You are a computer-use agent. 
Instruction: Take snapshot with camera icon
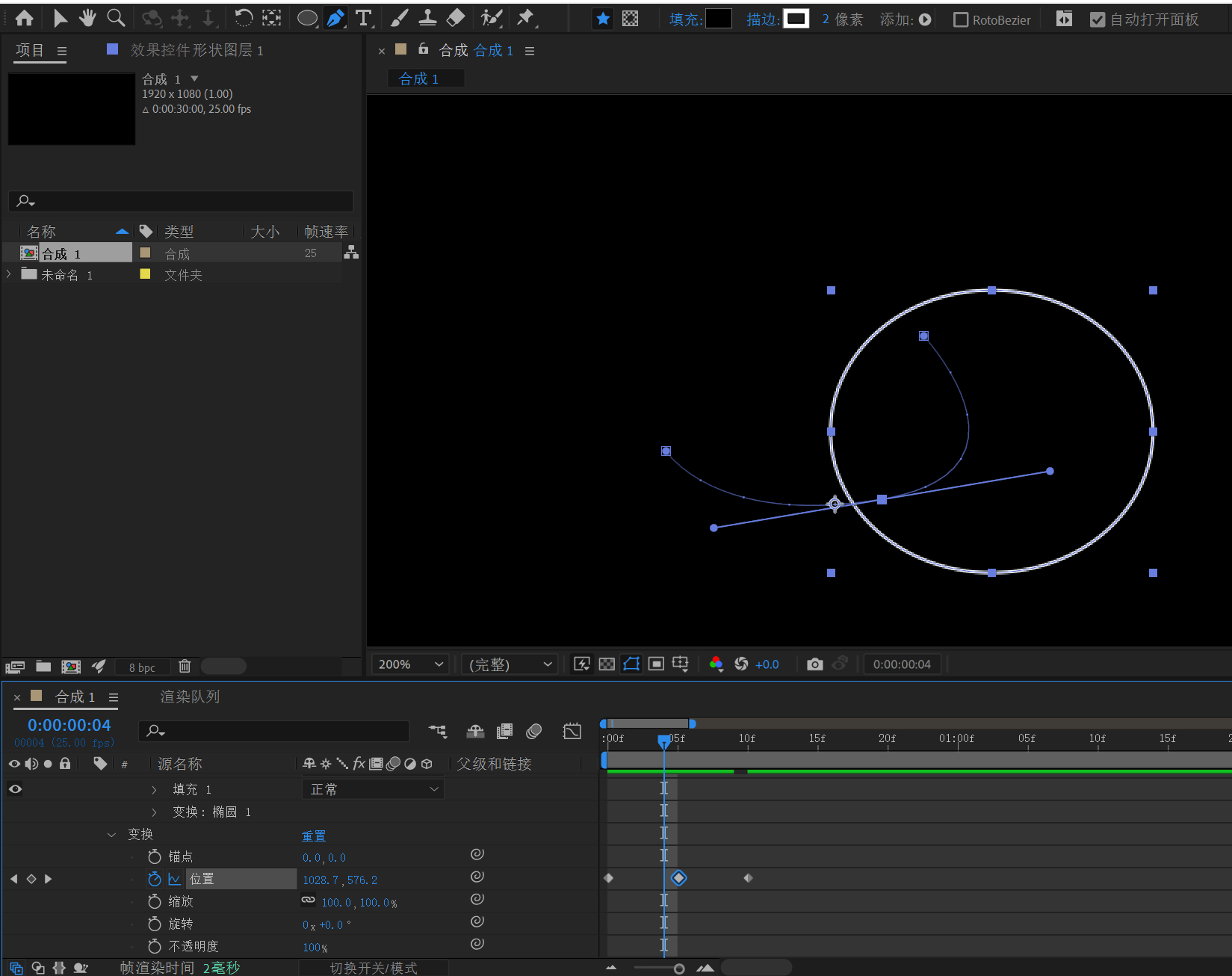pos(814,664)
